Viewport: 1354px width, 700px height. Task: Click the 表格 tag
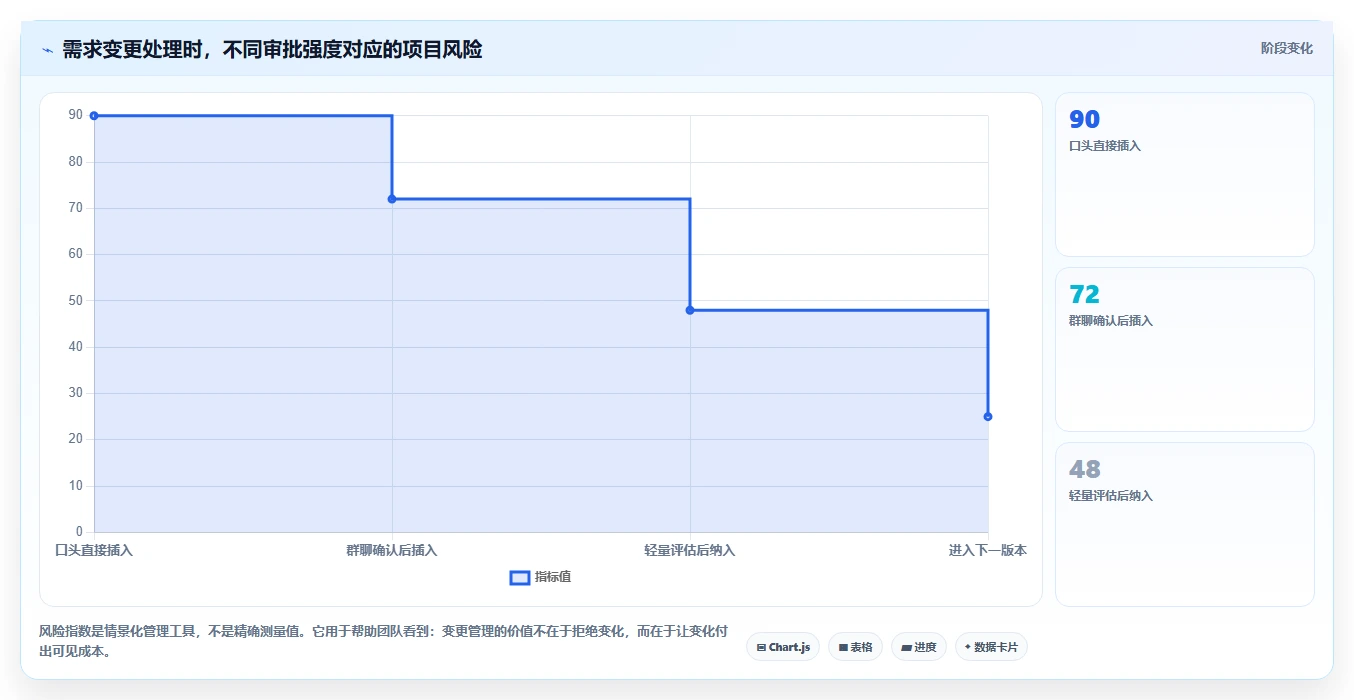[855, 647]
